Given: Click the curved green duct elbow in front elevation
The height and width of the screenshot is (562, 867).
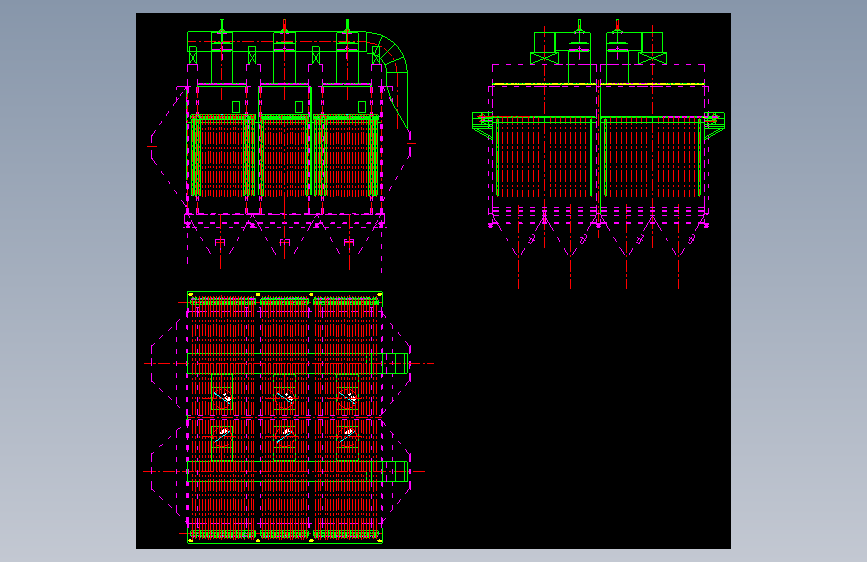Looking at the screenshot, I should [x=389, y=54].
